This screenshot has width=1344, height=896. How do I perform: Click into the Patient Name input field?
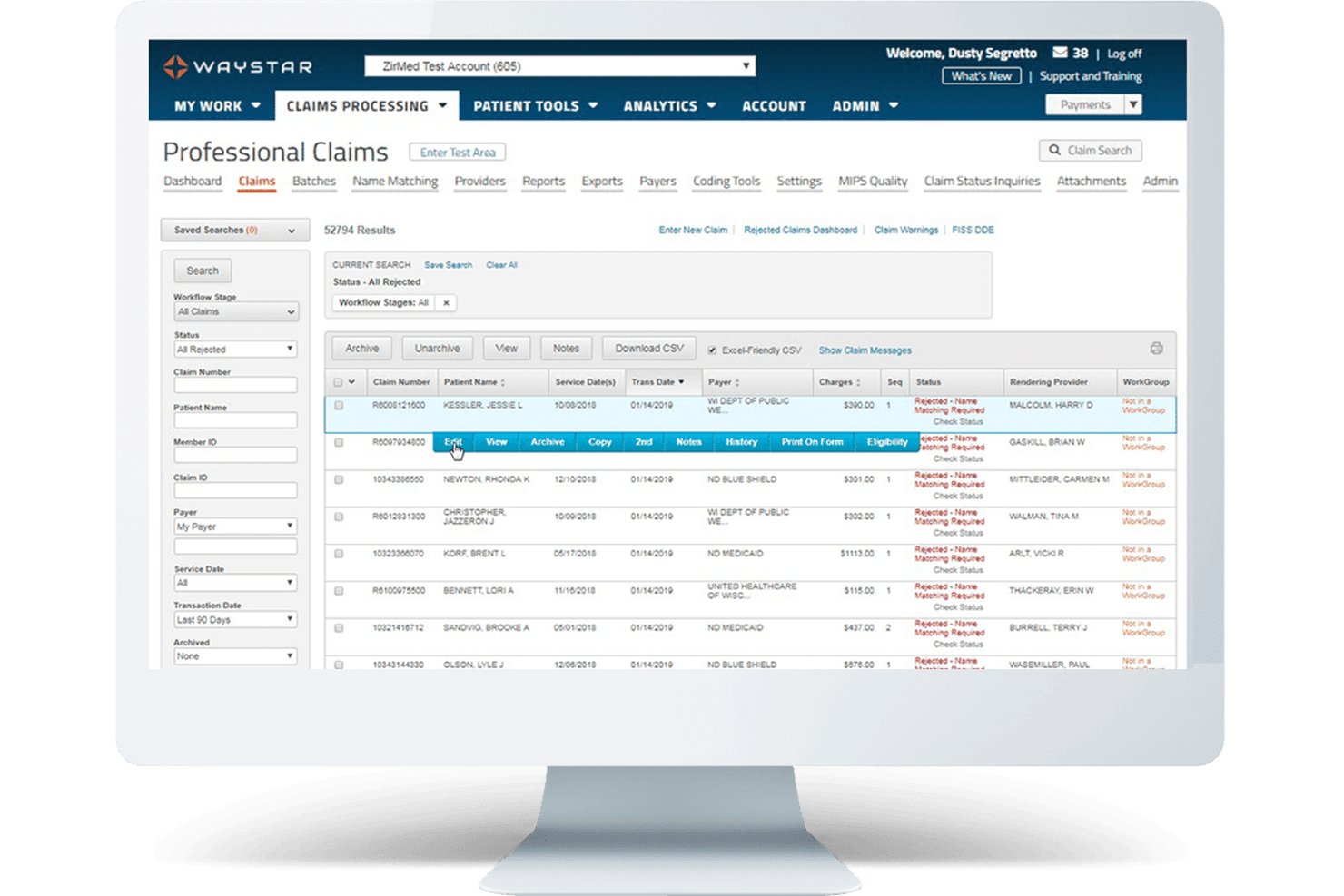click(235, 420)
